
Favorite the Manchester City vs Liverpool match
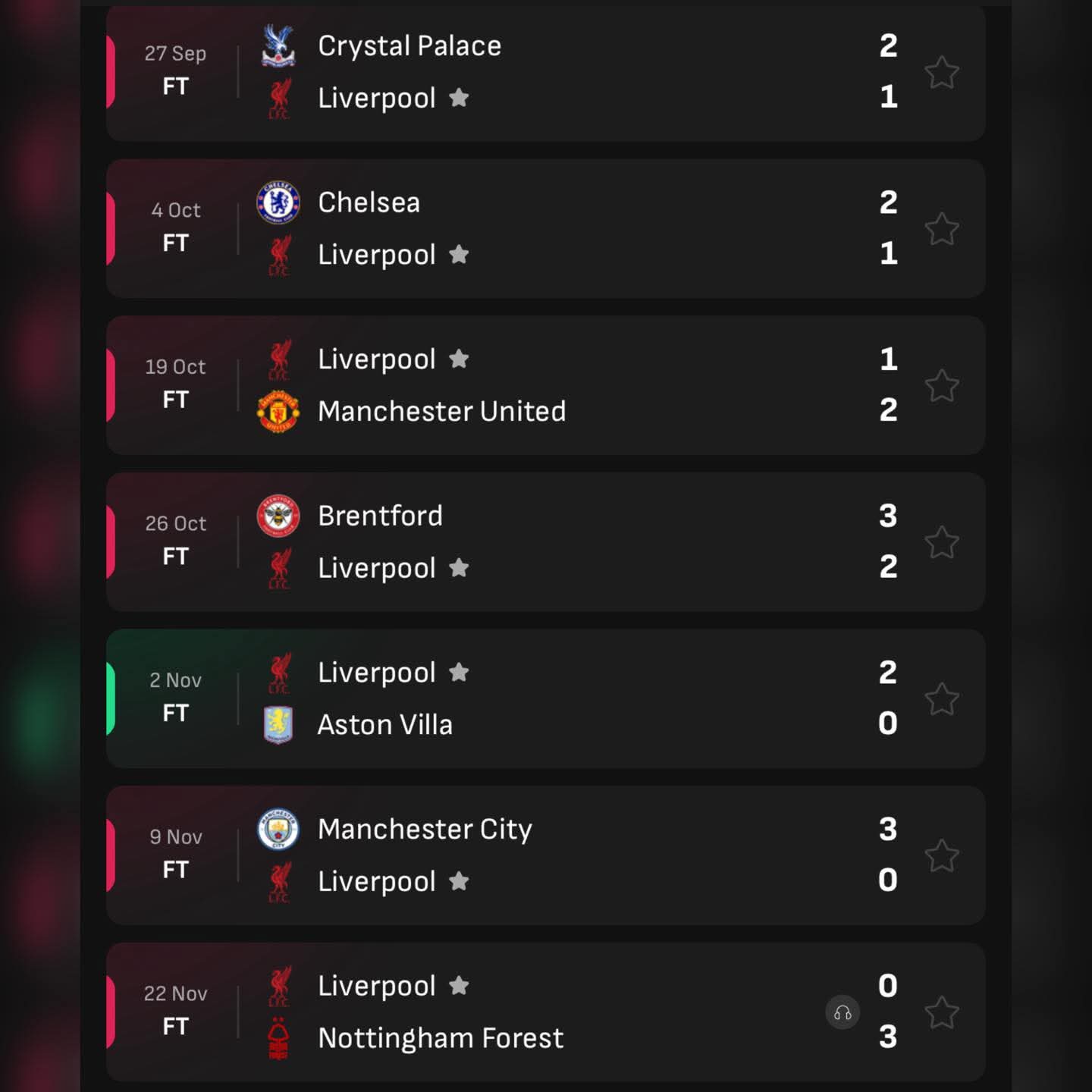(x=941, y=856)
